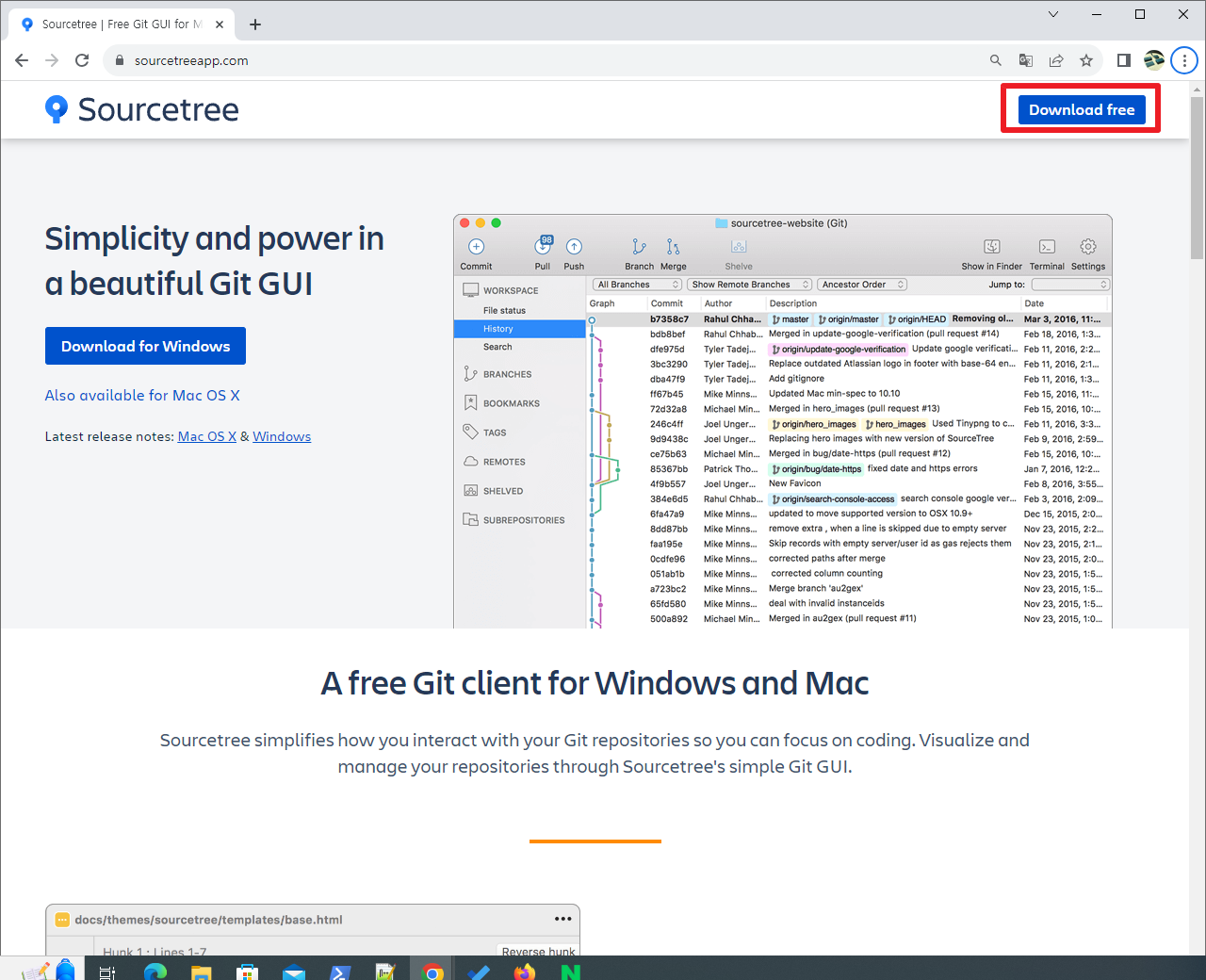Reload the sourcetreeapp.com page
Screen dimensions: 1206x980
82,60
